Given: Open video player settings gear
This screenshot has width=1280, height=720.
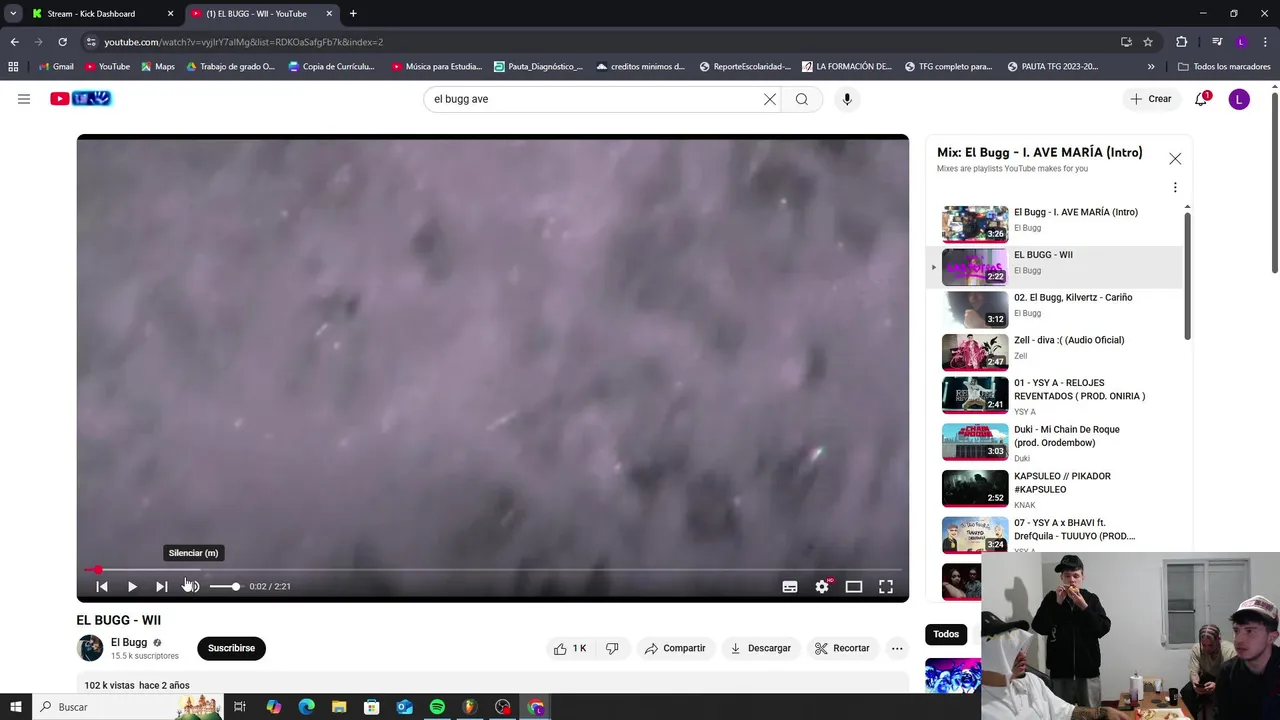Looking at the screenshot, I should point(822,587).
